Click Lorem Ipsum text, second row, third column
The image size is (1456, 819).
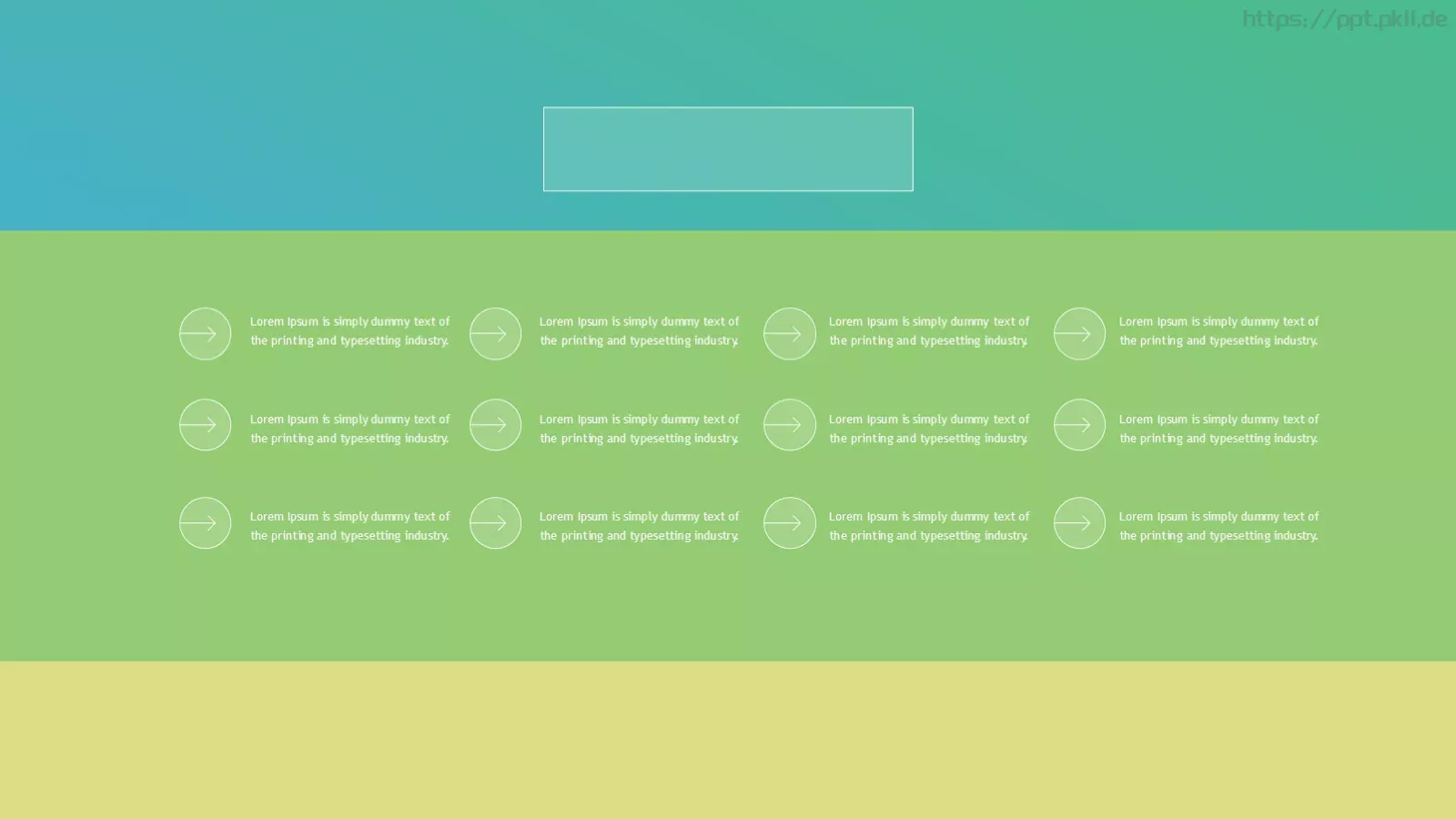coord(929,429)
